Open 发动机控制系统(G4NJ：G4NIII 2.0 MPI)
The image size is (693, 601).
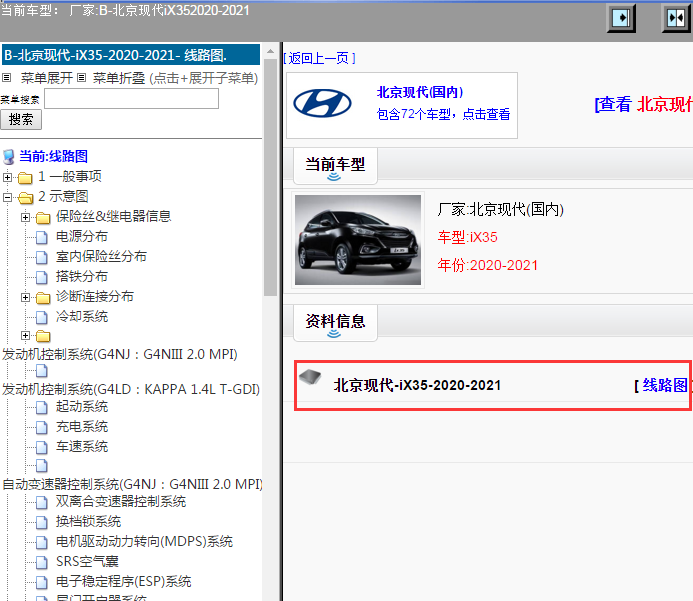tap(120, 354)
